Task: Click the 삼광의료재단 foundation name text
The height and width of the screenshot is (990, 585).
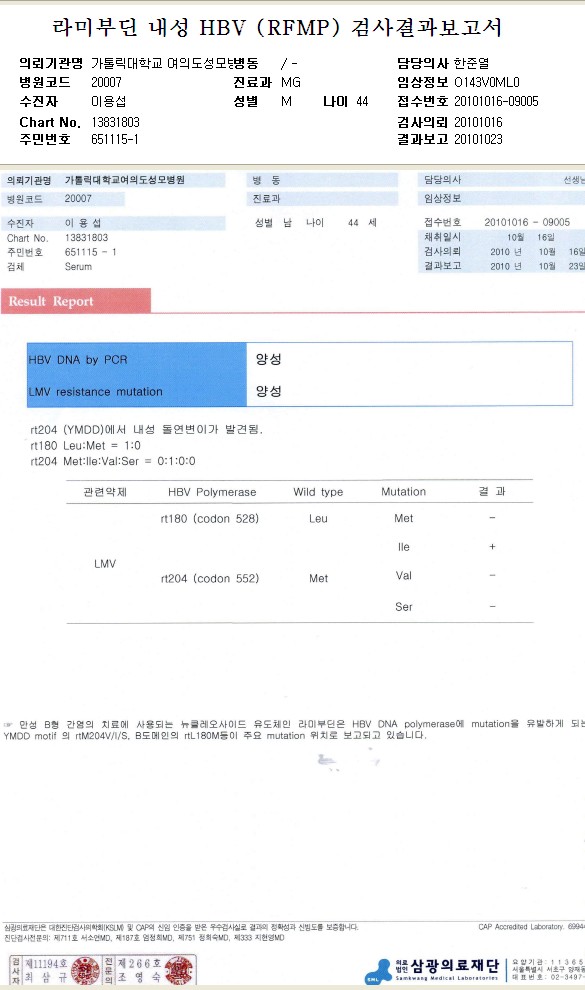Action: click(455, 966)
